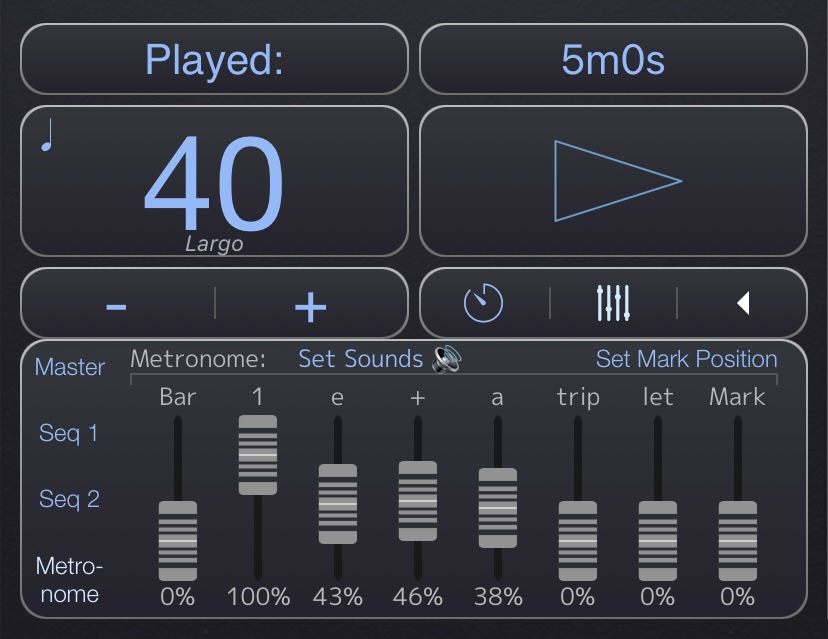
Task: Select the Master section label
Action: click(69, 367)
